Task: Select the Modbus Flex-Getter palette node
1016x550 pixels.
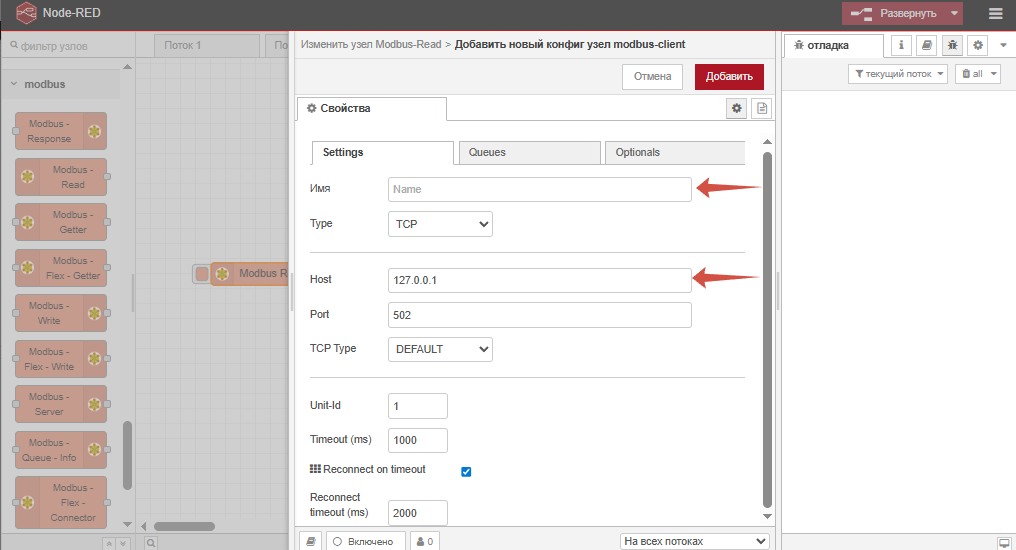Action: tap(61, 268)
